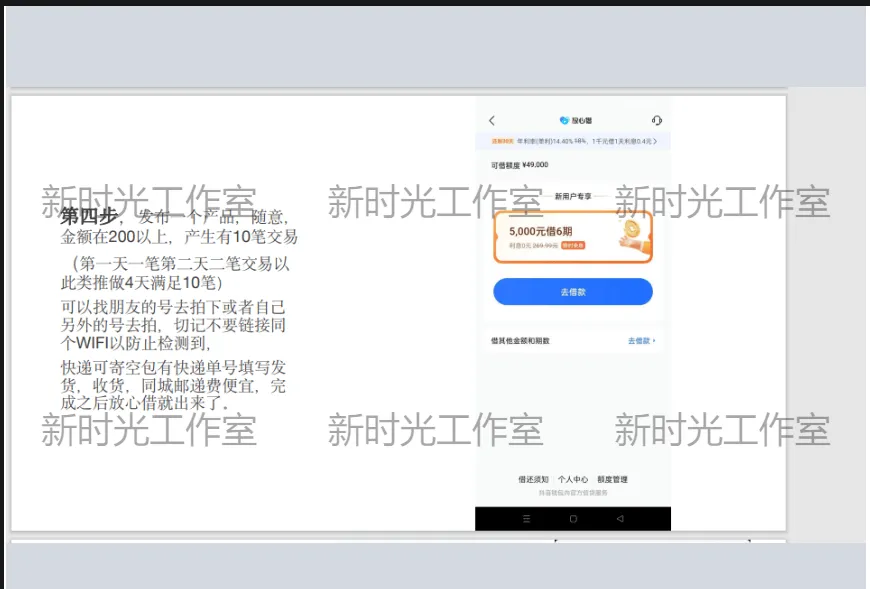The image size is (870, 589).
Task: Click the orange coupon tag on the offer card
Action: pos(573,245)
